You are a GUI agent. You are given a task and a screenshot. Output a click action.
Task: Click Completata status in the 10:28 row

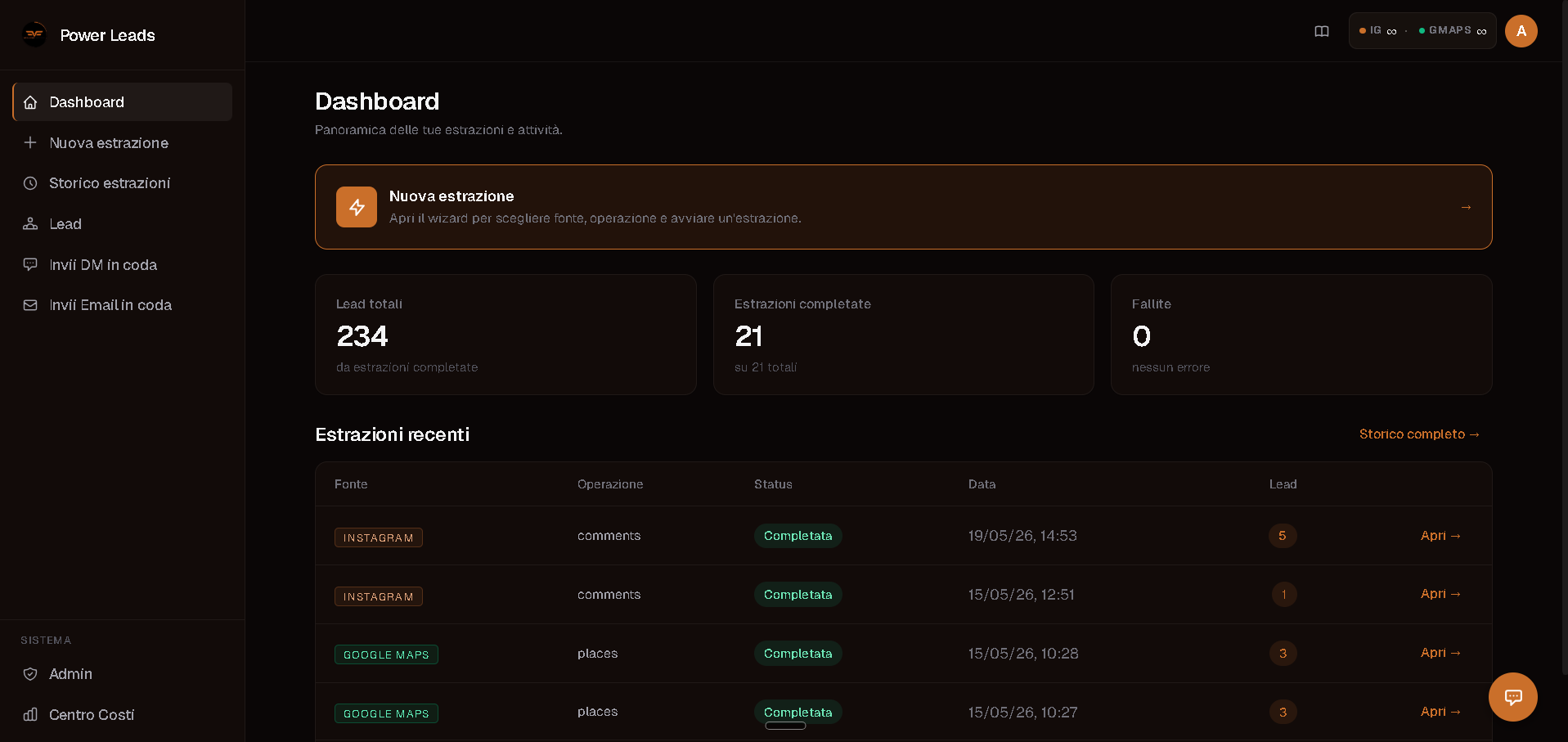tap(798, 654)
